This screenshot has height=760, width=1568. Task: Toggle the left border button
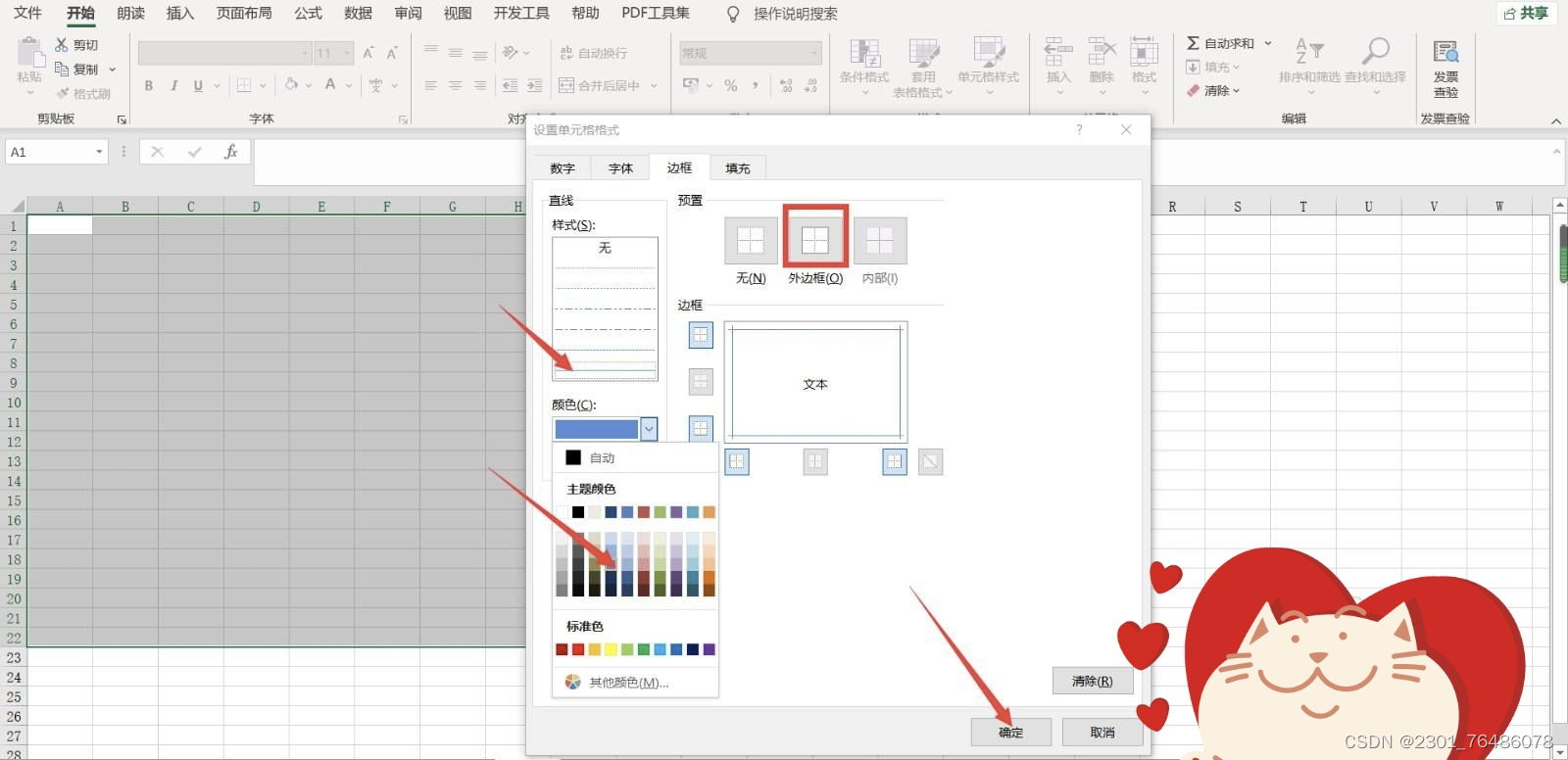pyautogui.click(x=737, y=461)
